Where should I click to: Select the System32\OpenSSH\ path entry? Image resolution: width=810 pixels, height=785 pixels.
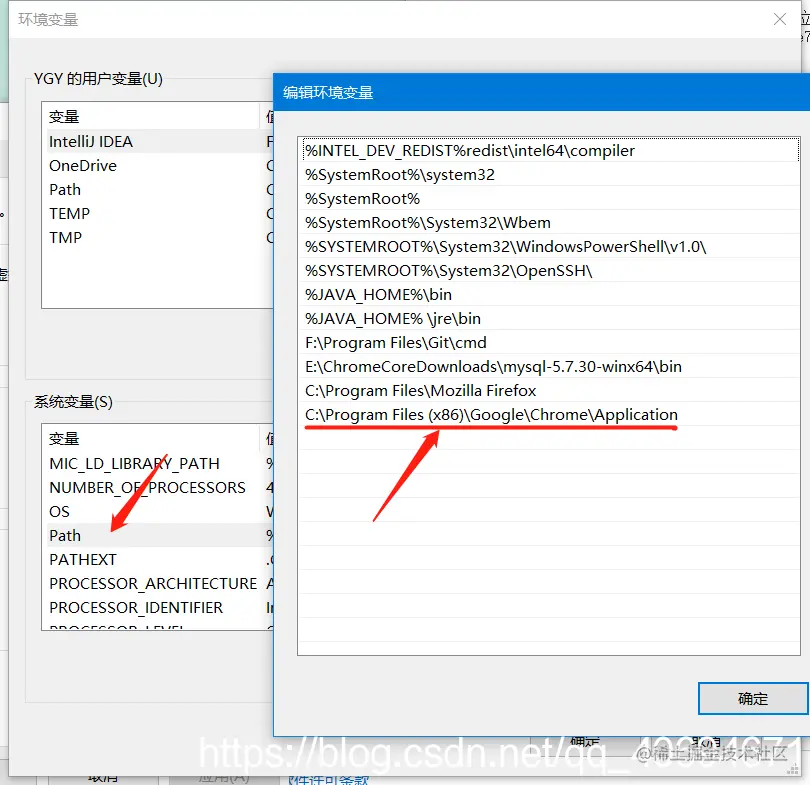point(549,271)
